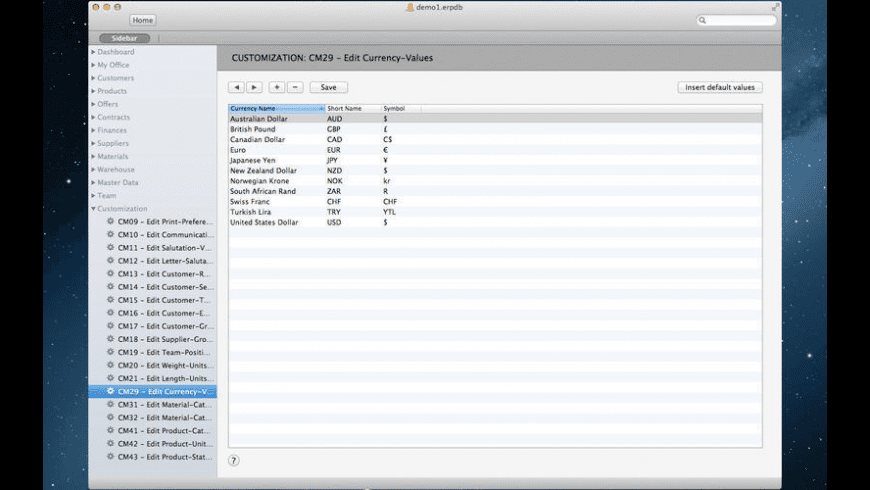
Task: Sort by Symbol column header
Action: [401, 108]
